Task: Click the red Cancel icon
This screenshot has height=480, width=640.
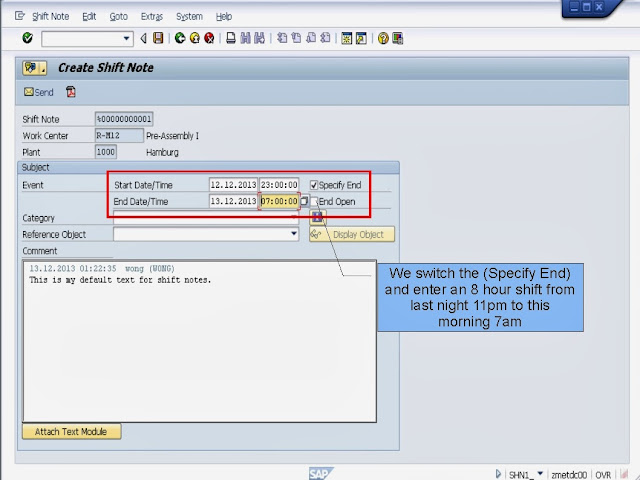Action: 209,38
